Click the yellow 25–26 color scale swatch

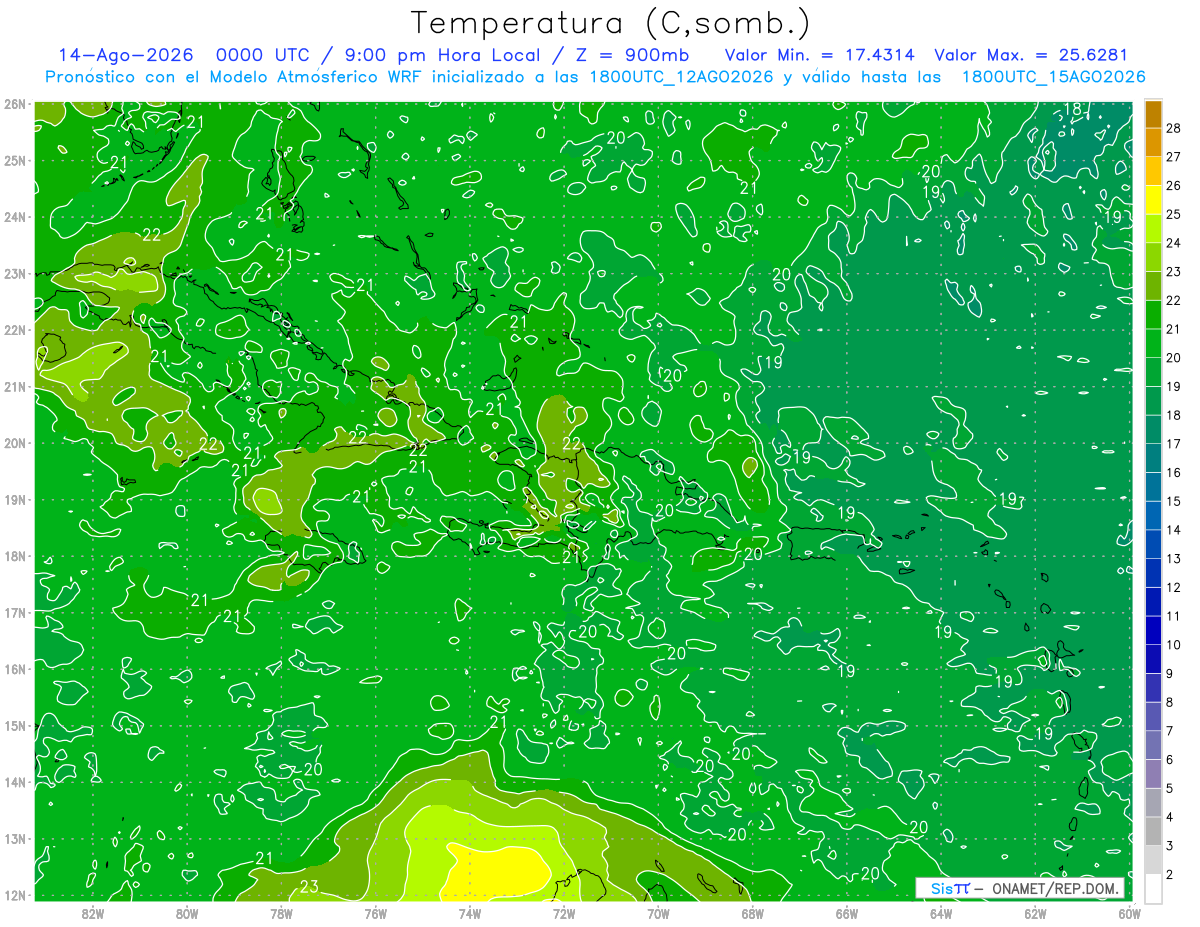(x=1153, y=201)
